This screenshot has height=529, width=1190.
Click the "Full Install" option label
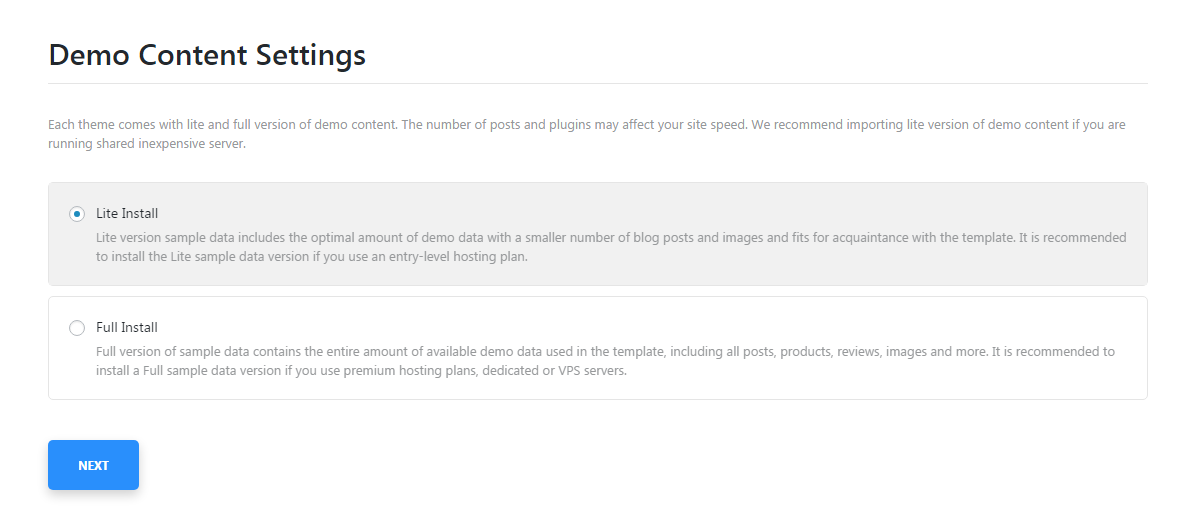tap(127, 327)
